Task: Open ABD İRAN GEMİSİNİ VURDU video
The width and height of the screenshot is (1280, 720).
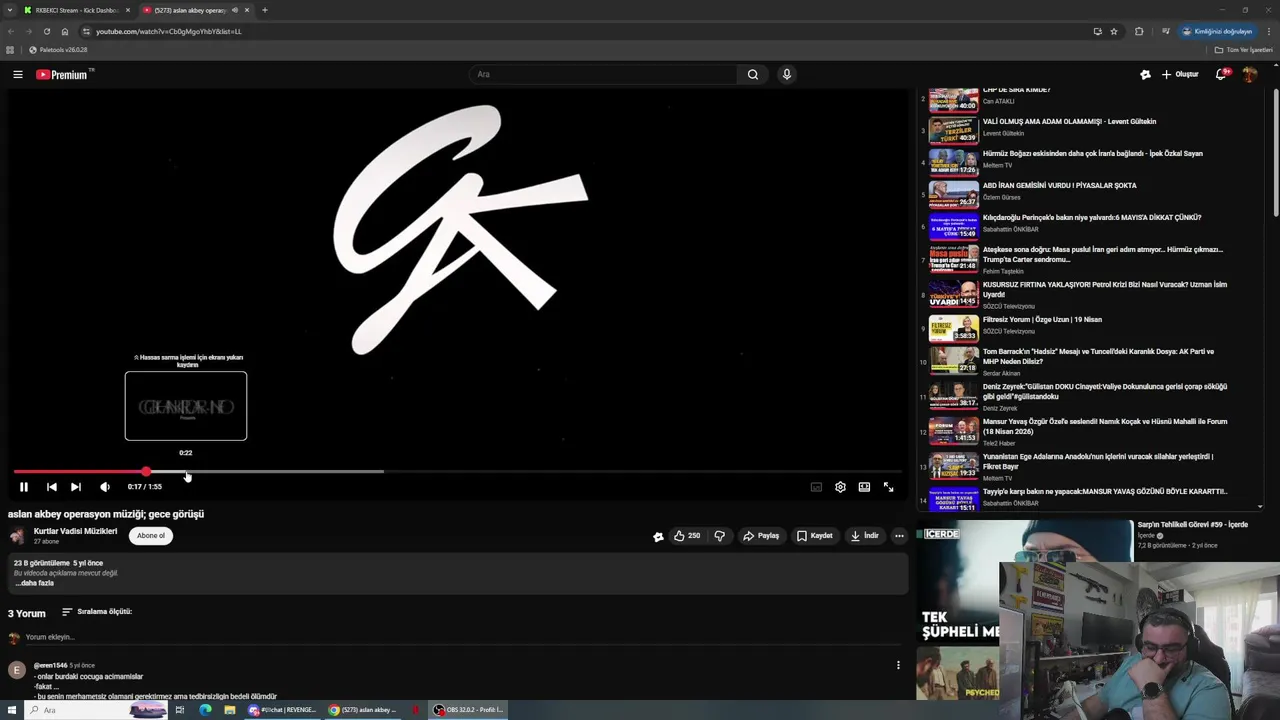Action: pyautogui.click(x=1059, y=186)
